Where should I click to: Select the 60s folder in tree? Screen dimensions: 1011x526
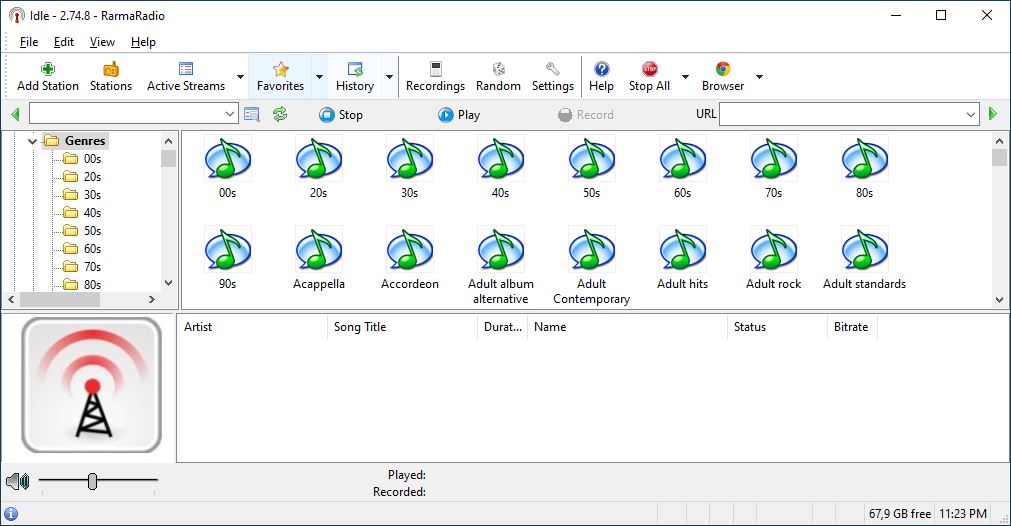[x=92, y=249]
